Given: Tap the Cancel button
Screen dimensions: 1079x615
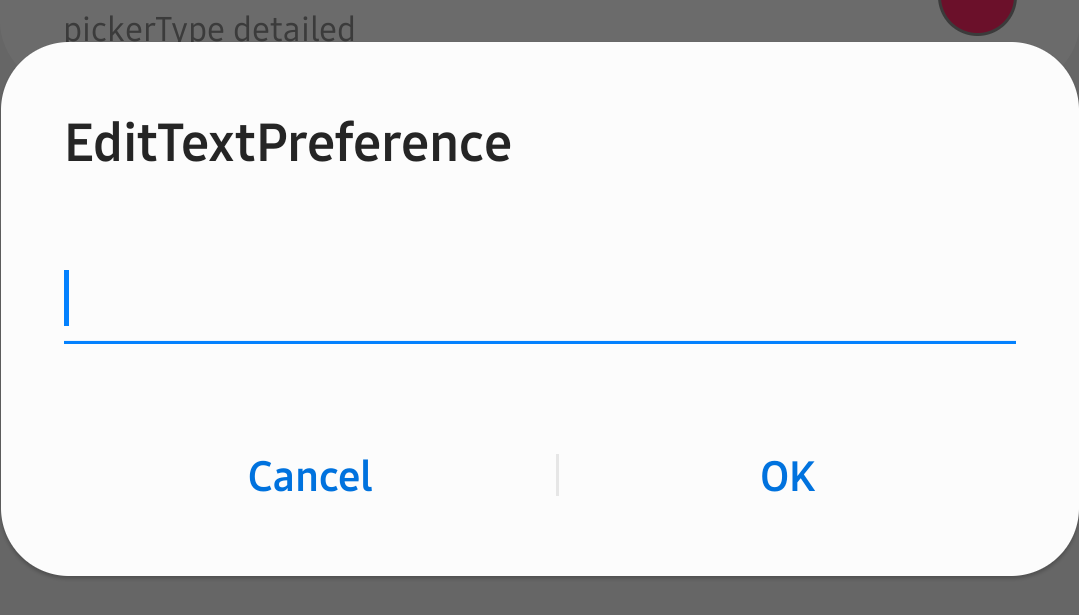Looking at the screenshot, I should pyautogui.click(x=310, y=477).
